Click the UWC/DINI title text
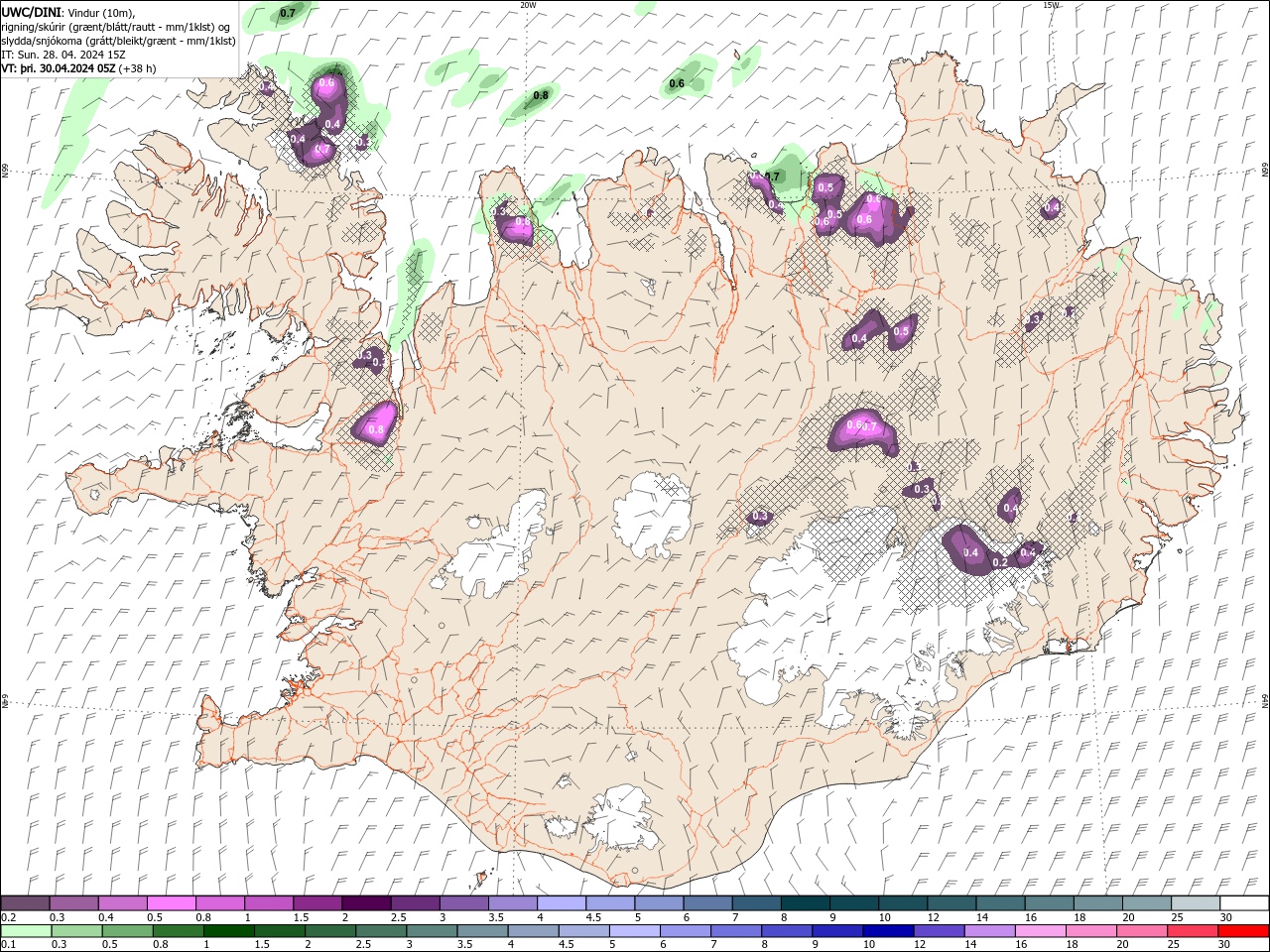Viewport: 1270px width, 952px height. click(x=32, y=11)
